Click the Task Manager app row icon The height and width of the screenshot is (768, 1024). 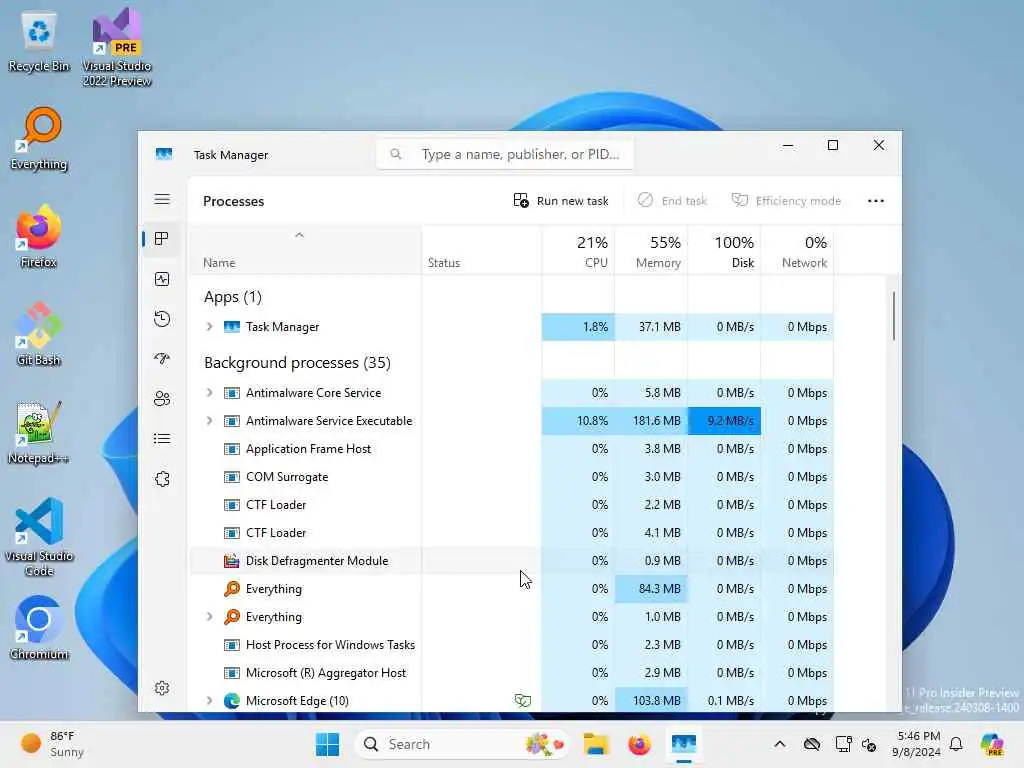[x=231, y=327]
